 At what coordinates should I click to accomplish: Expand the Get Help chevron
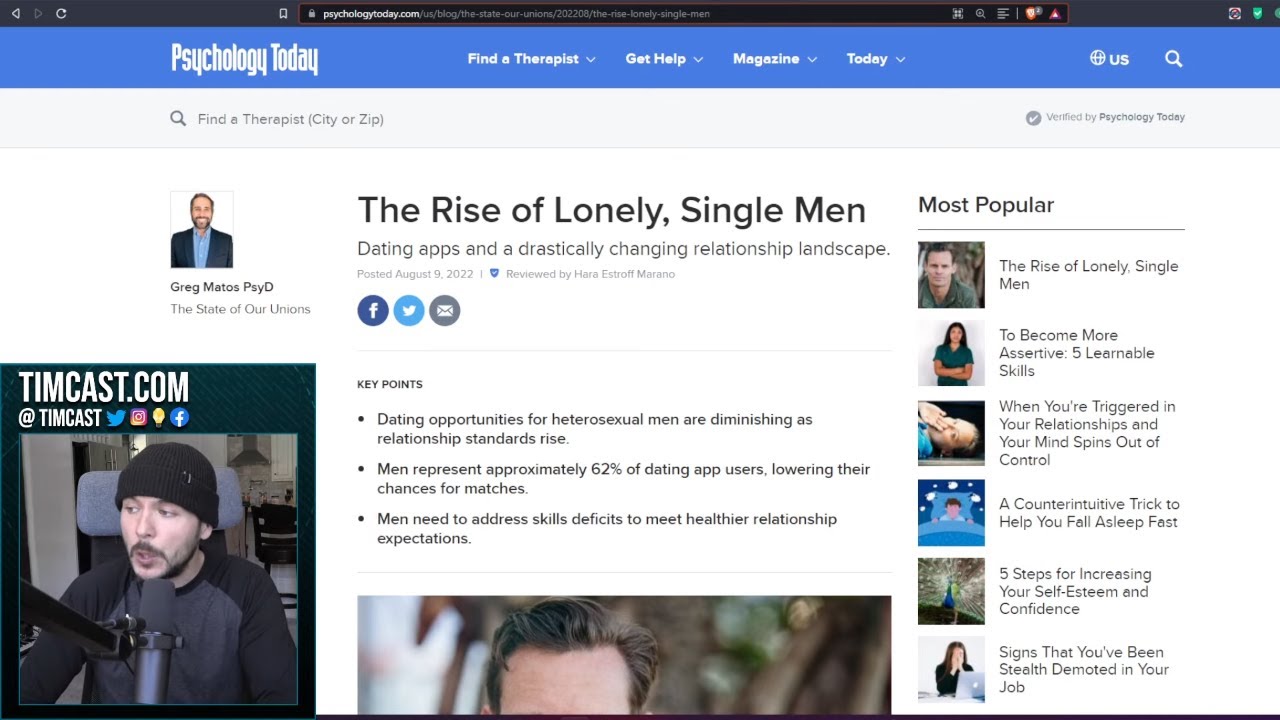pyautogui.click(x=698, y=59)
